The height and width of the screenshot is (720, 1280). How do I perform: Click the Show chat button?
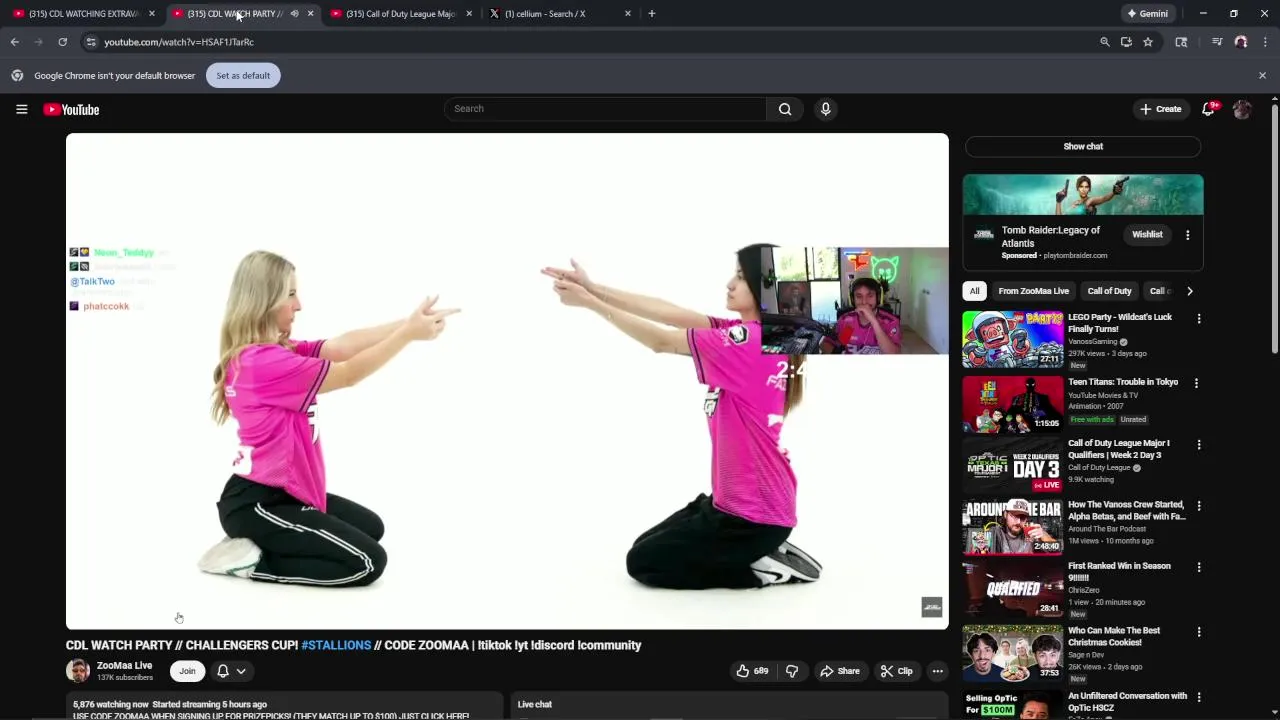1083,146
